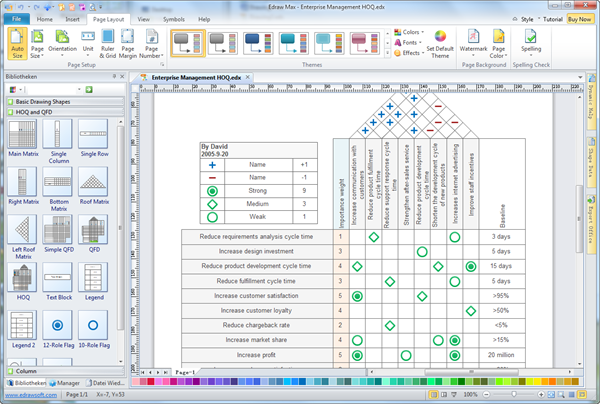Select the Legend shape
The width and height of the screenshot is (600, 404).
click(x=94, y=282)
